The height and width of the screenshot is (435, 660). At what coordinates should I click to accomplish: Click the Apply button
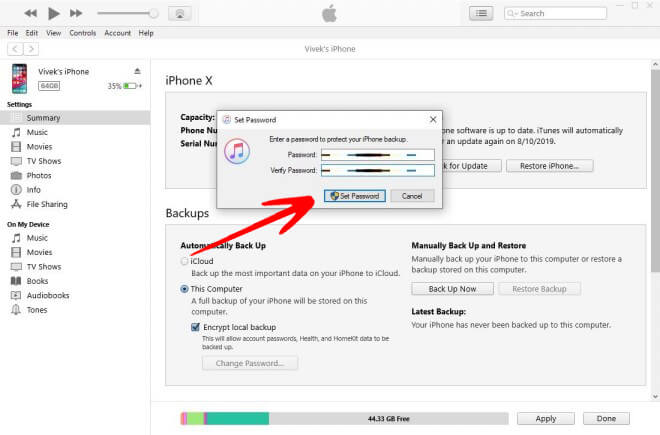[x=546, y=419]
